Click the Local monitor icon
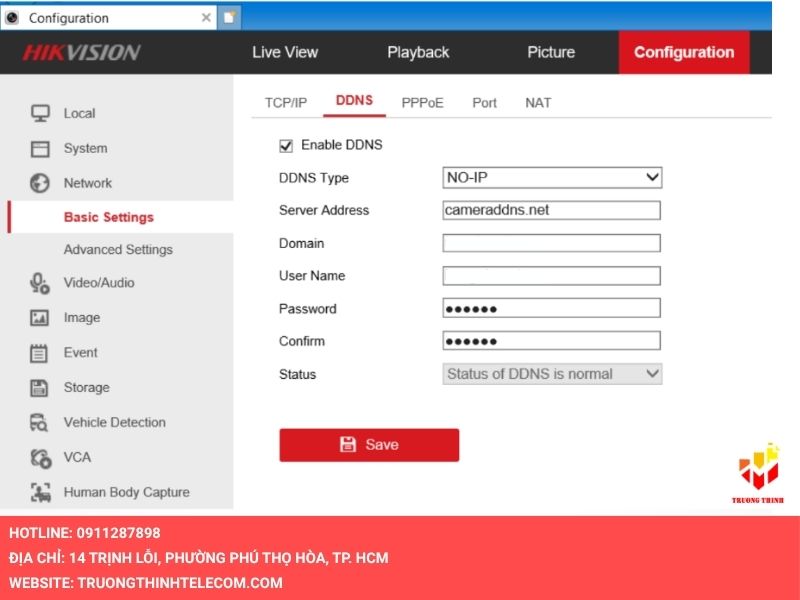The image size is (800, 600). pos(40,113)
